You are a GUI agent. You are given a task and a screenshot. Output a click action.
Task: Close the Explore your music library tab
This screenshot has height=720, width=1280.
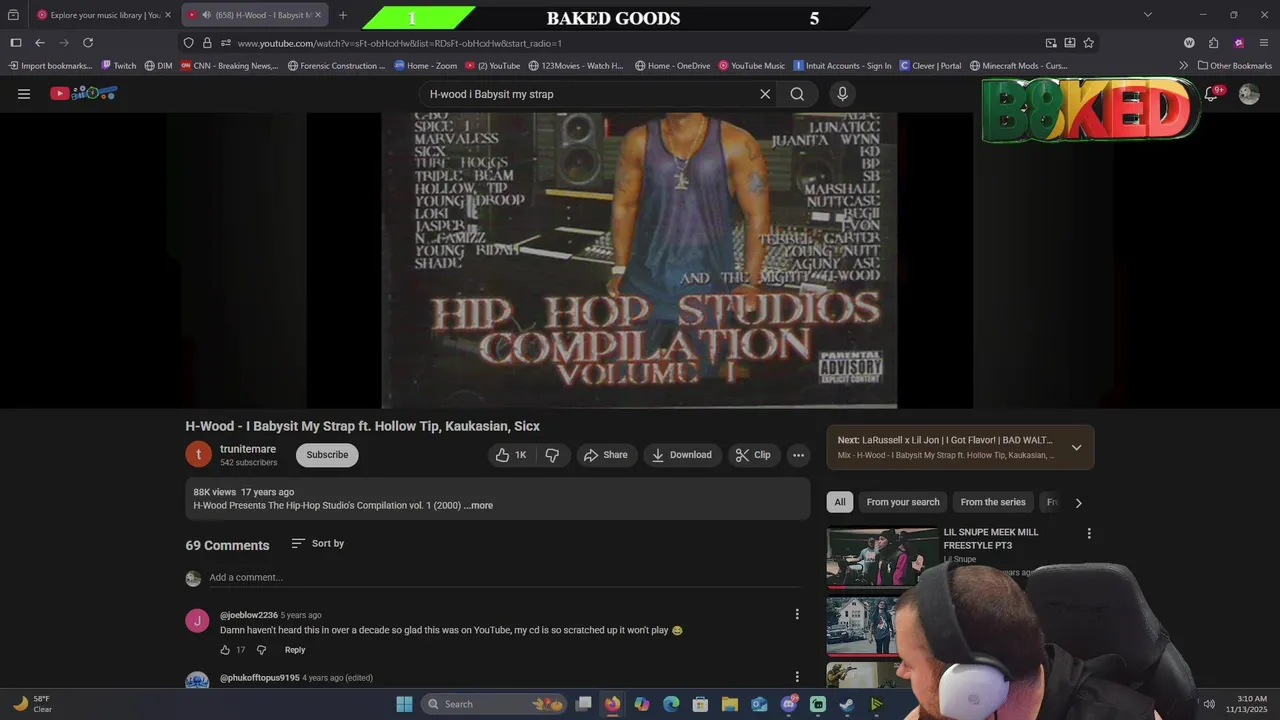point(168,15)
